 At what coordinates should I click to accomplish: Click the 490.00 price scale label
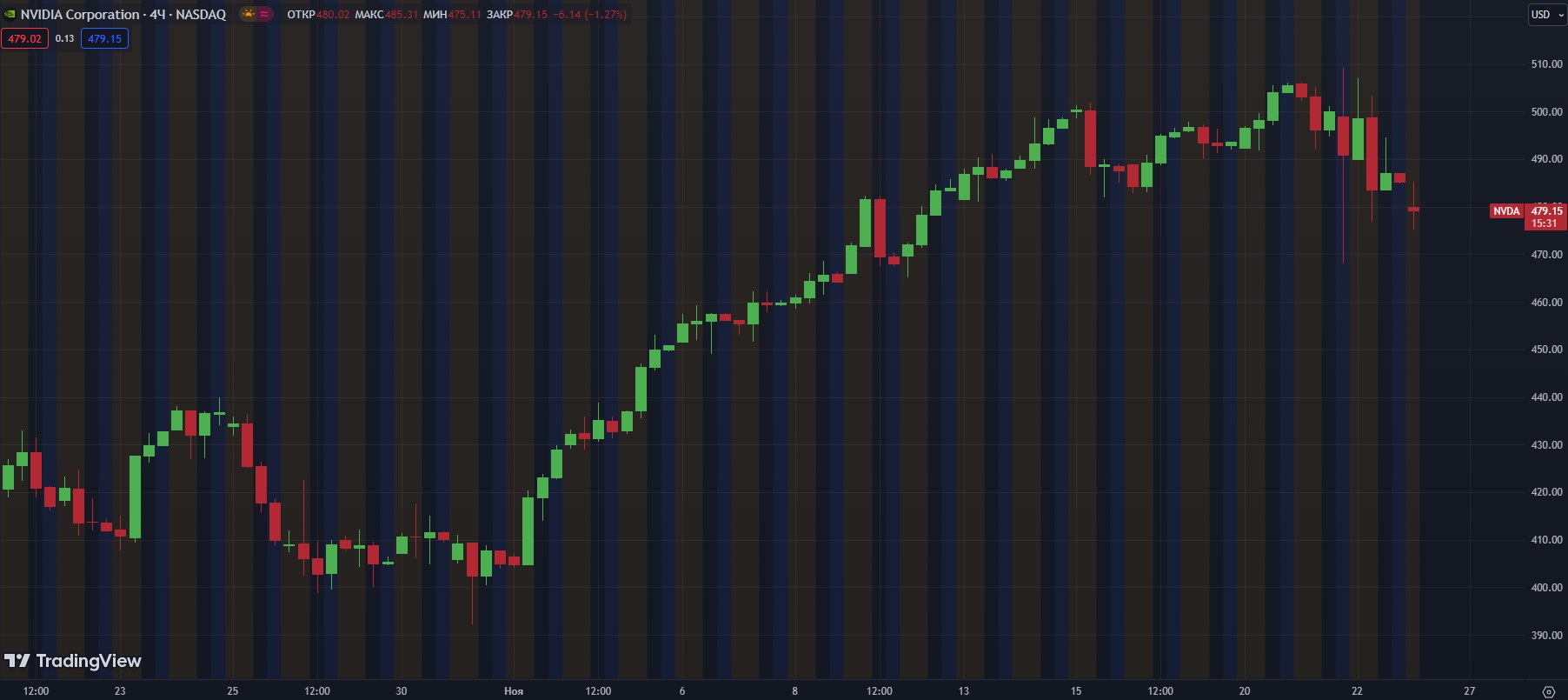point(1546,159)
